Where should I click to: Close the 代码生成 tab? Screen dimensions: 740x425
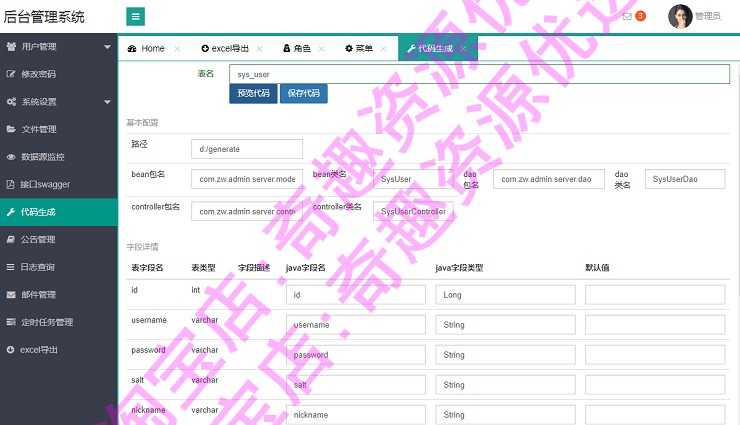coord(463,49)
